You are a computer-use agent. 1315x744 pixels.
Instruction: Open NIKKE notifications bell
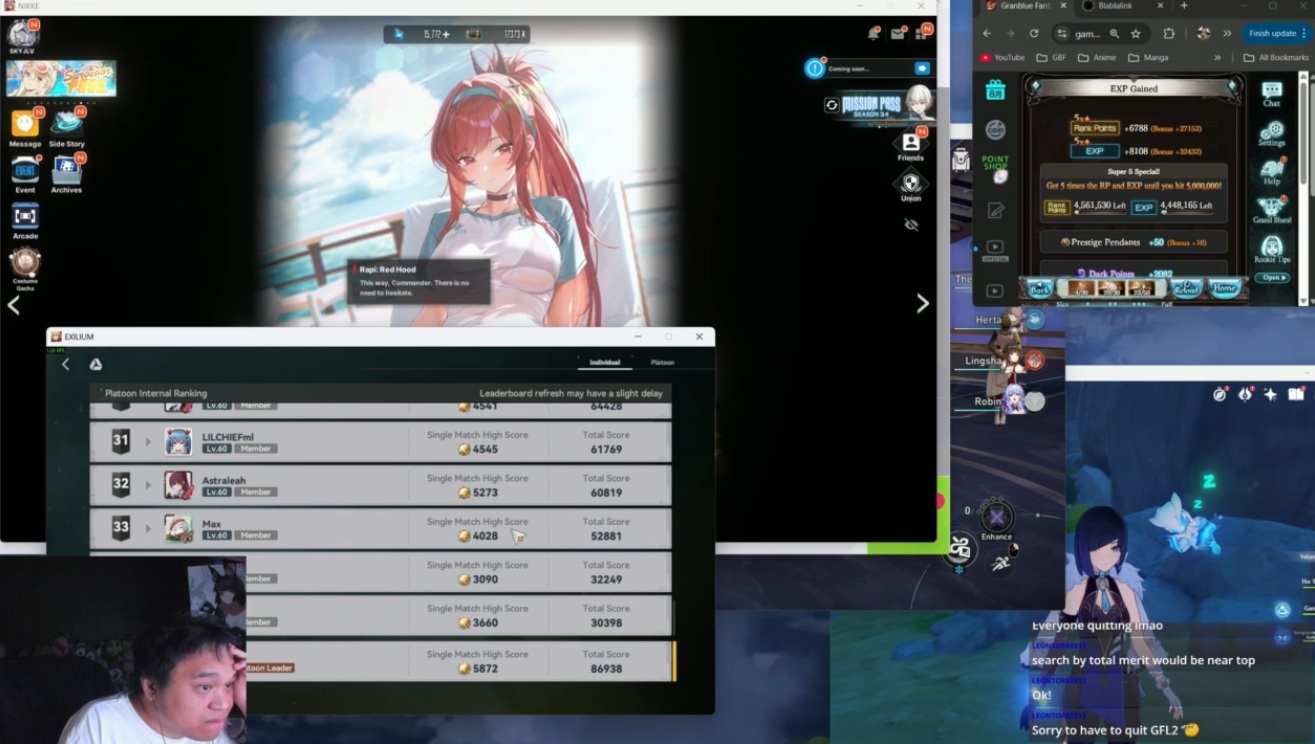pyautogui.click(x=873, y=34)
